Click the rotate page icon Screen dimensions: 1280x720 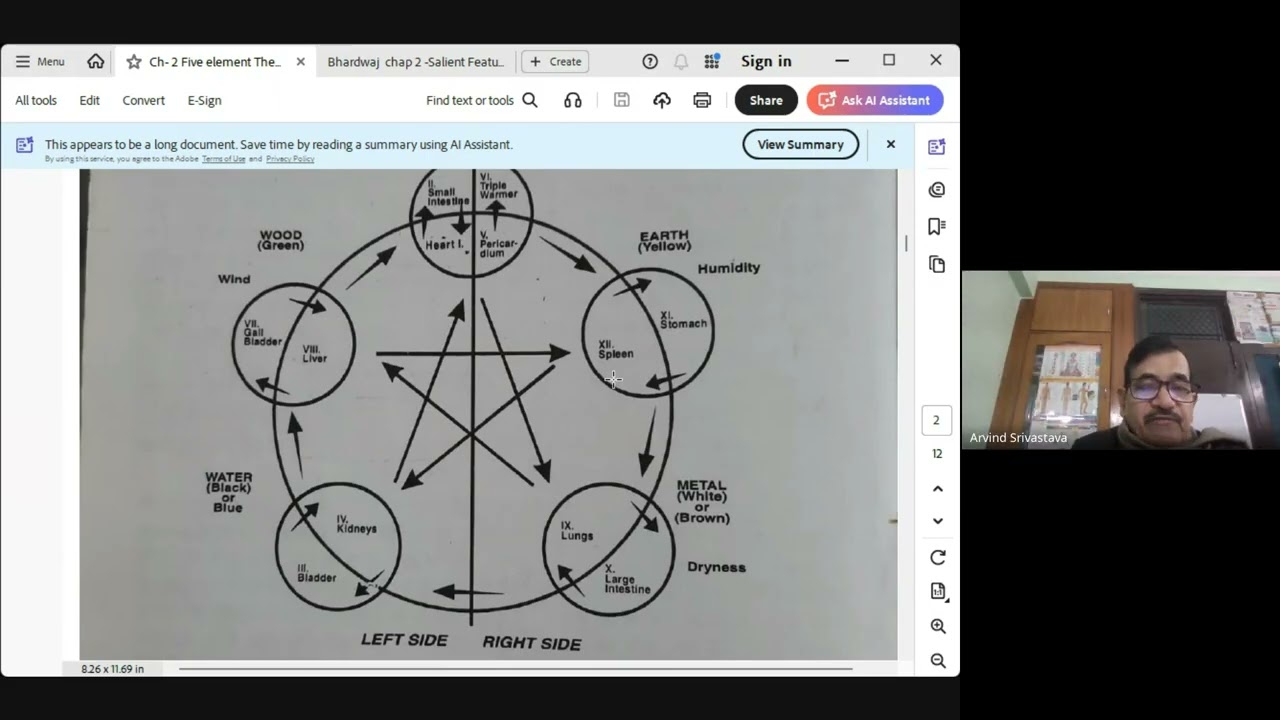(x=938, y=557)
